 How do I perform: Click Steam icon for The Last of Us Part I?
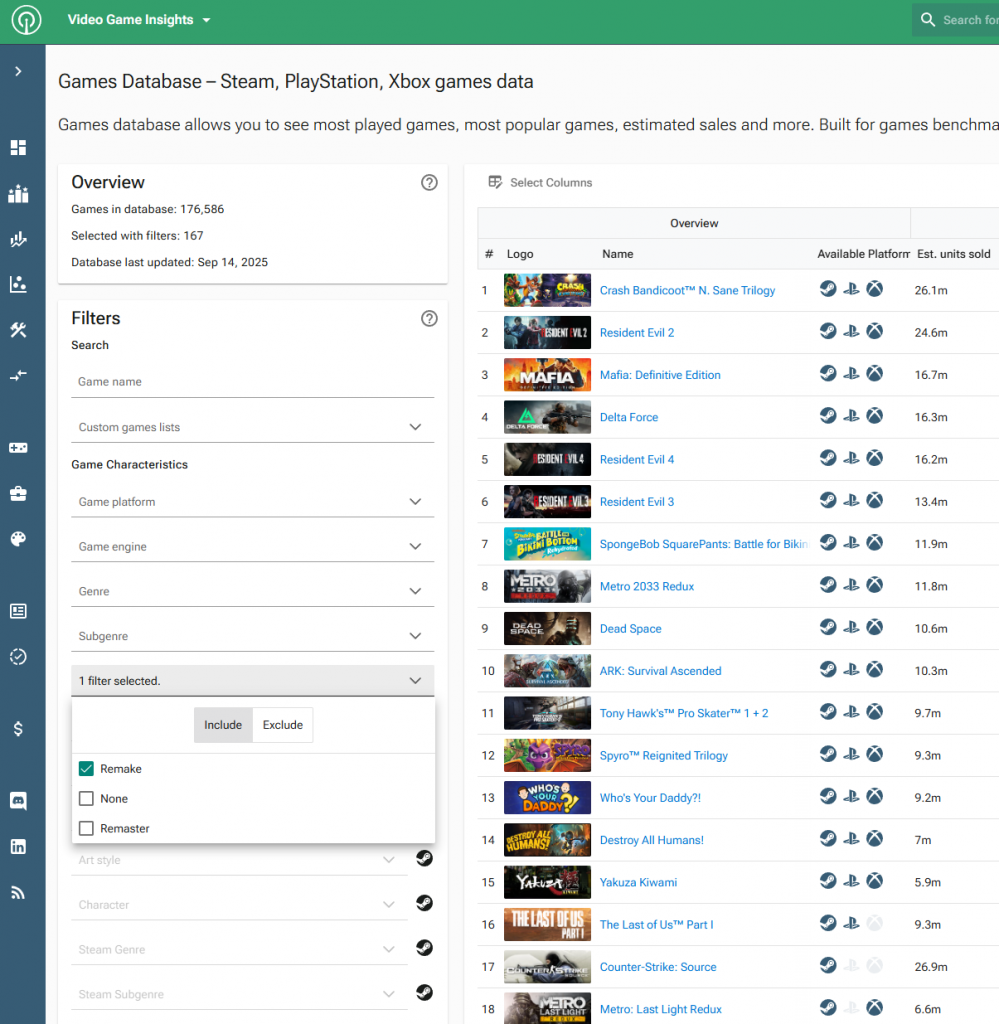pos(828,923)
